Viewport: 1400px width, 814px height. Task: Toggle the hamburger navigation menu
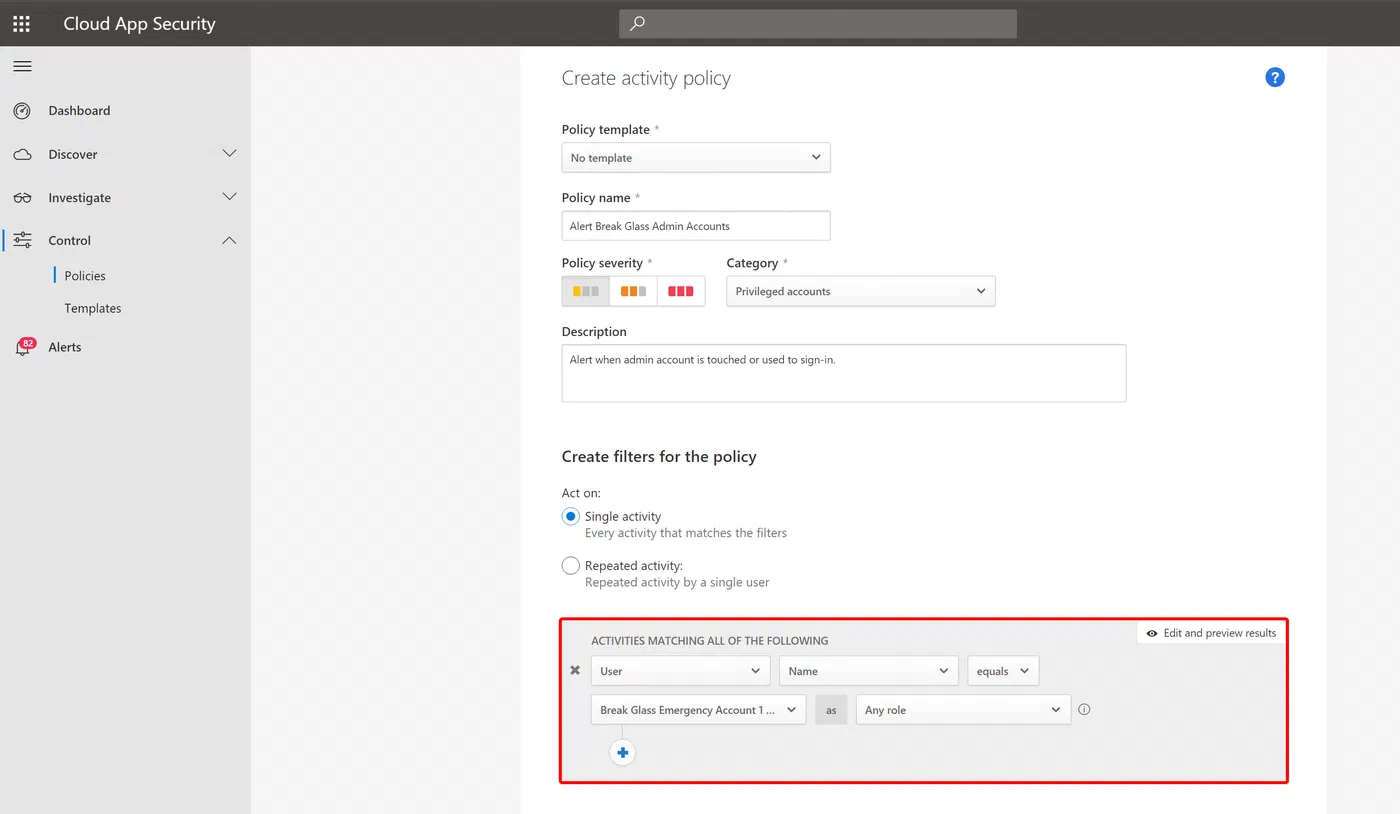[x=22, y=66]
